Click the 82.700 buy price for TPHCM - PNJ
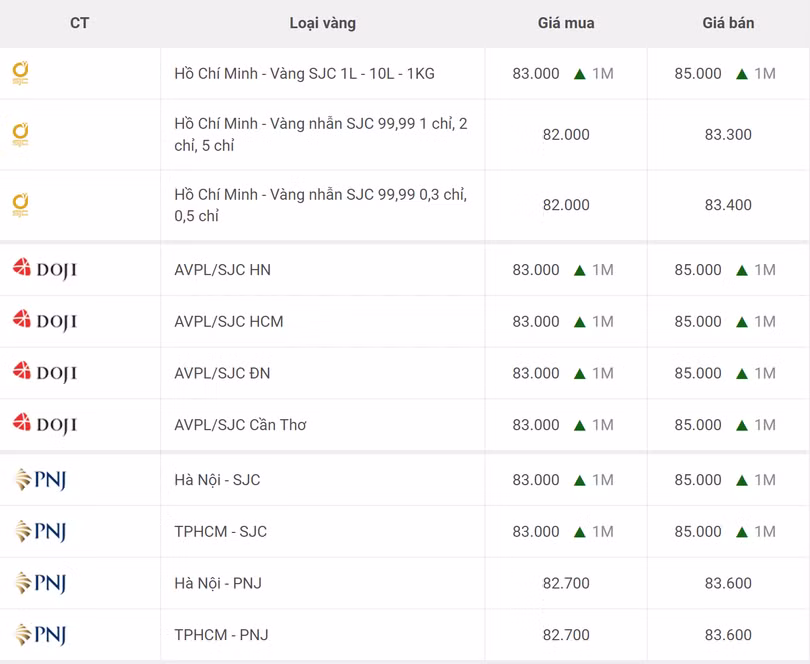Viewport: 810px width, 664px height. [x=566, y=635]
